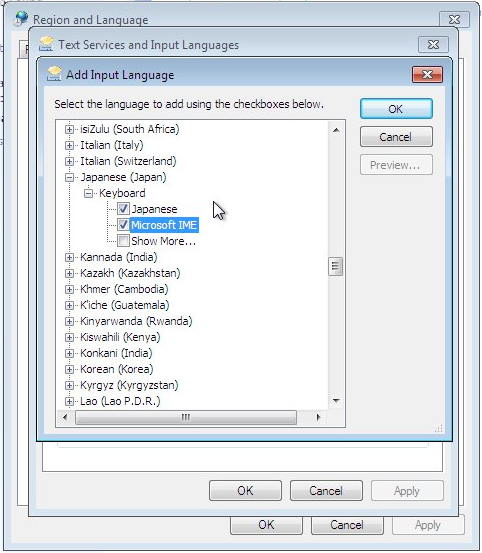The height and width of the screenshot is (553, 482).
Task: Select Khmer (Cambodia) tree item
Action: pos(124,289)
